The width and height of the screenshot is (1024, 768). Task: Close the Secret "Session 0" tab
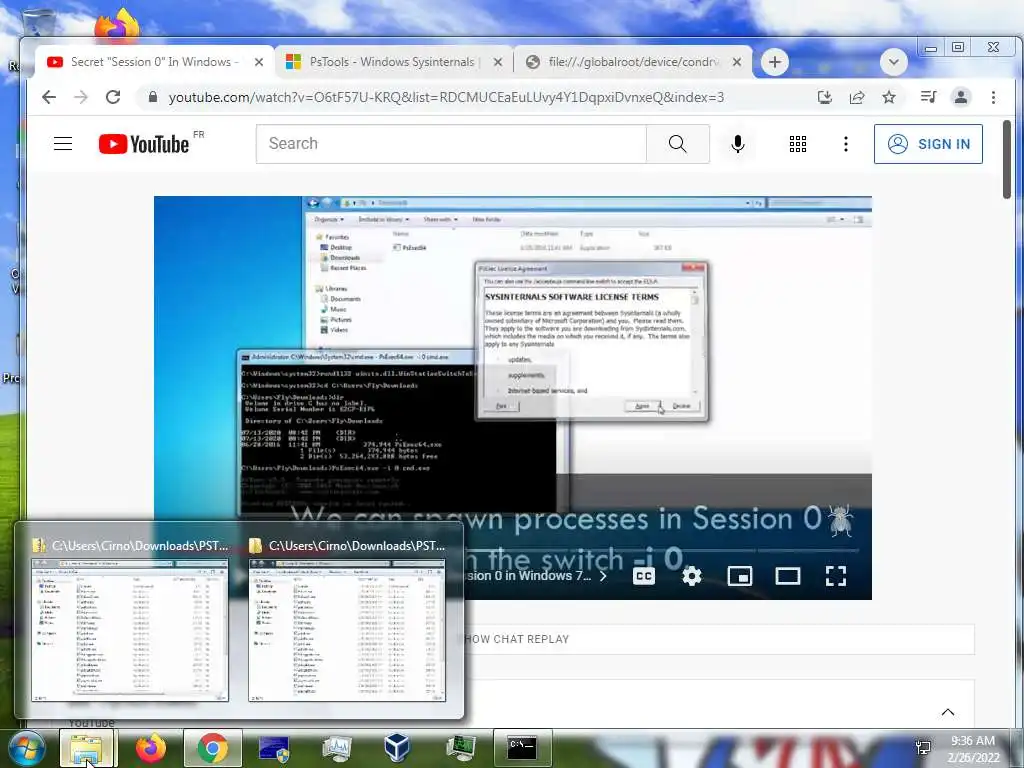[259, 62]
